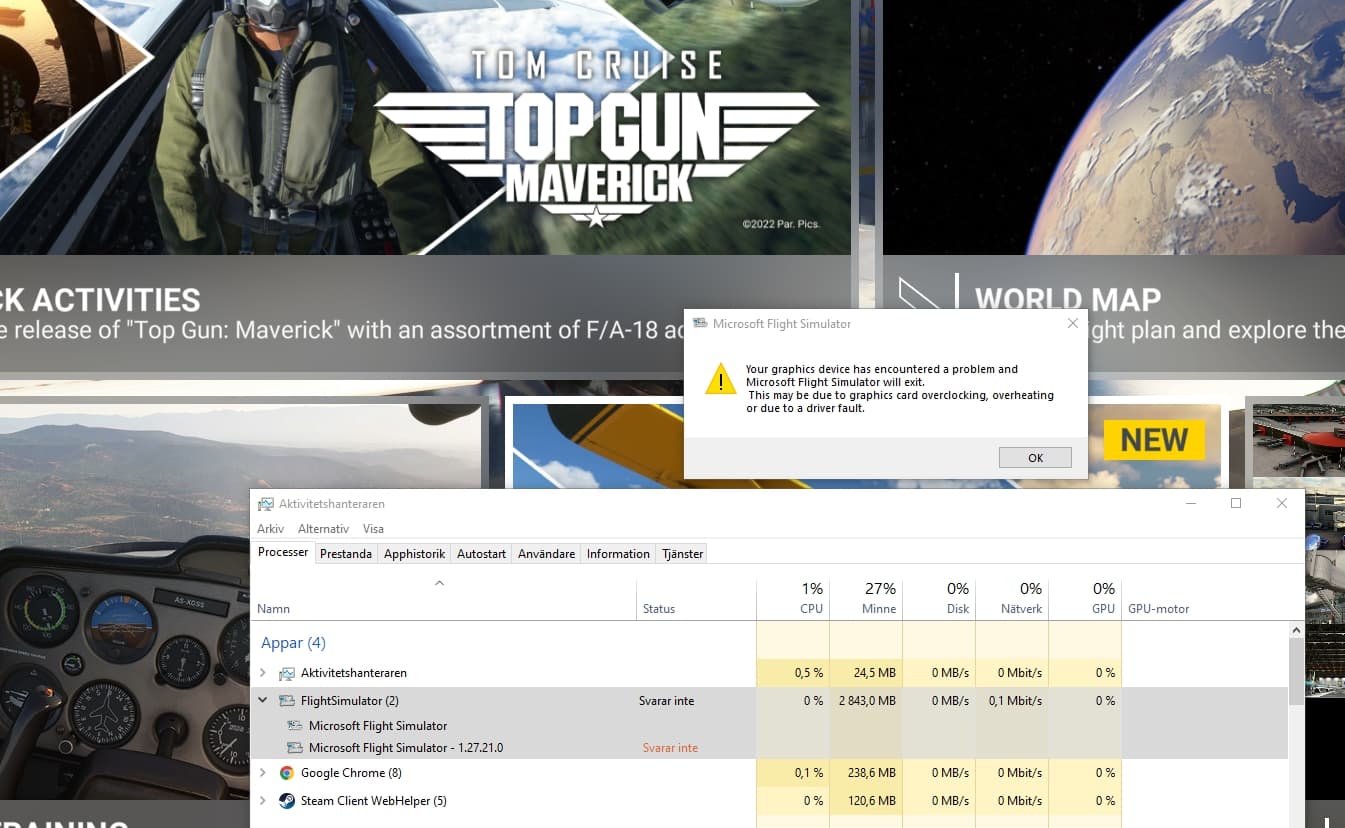Click the FlightSimulator process icon
Image resolution: width=1345 pixels, height=828 pixels.
[x=287, y=701]
